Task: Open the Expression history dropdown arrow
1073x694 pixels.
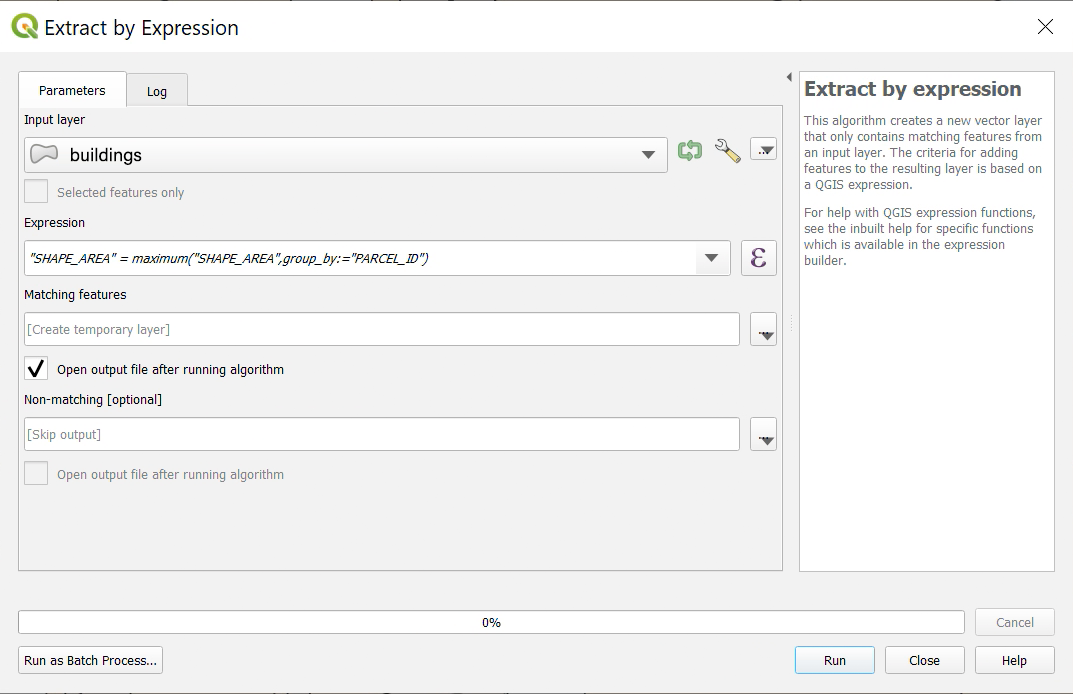Action: click(x=711, y=258)
